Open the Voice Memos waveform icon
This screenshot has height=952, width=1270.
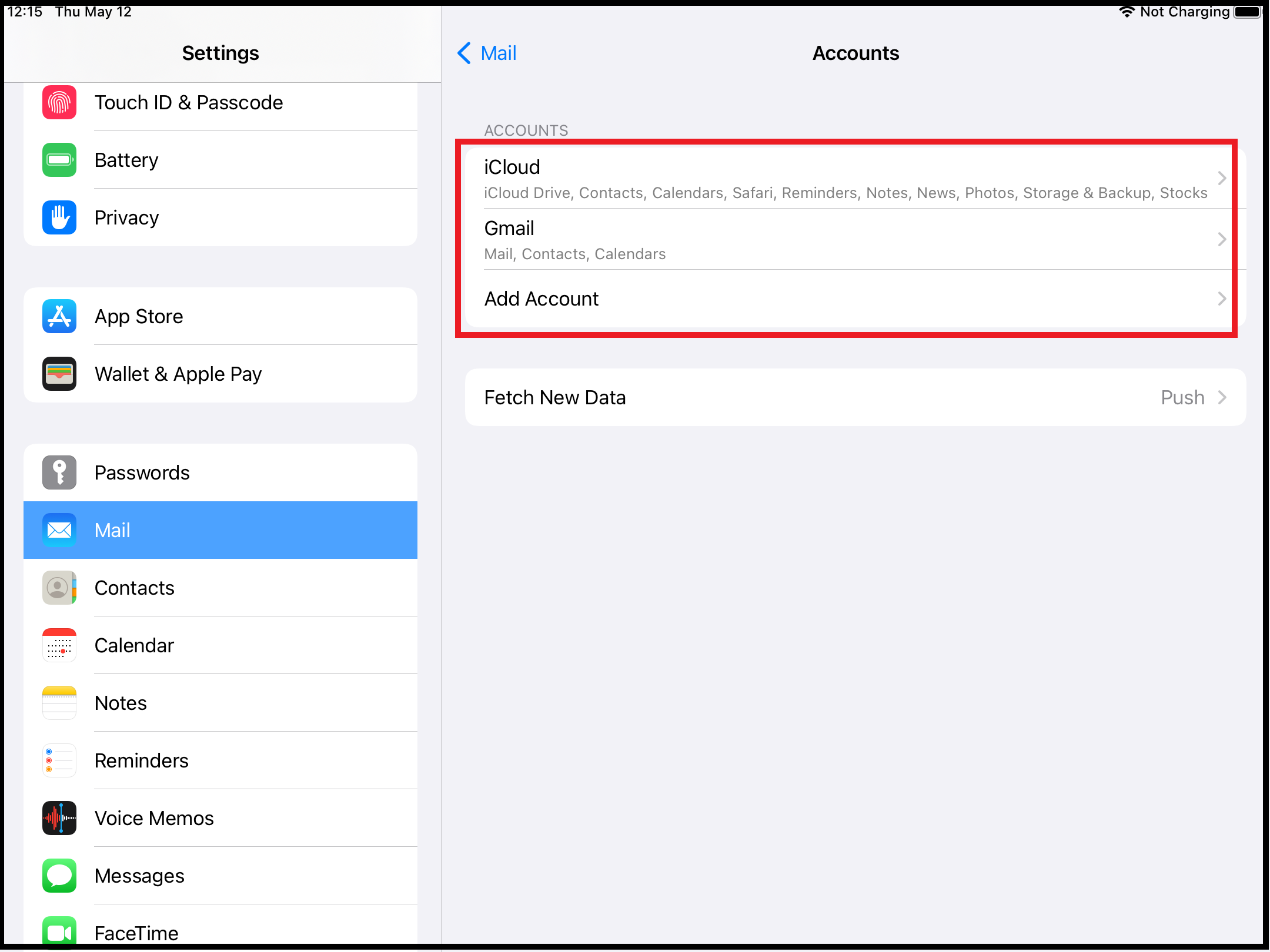coord(59,818)
